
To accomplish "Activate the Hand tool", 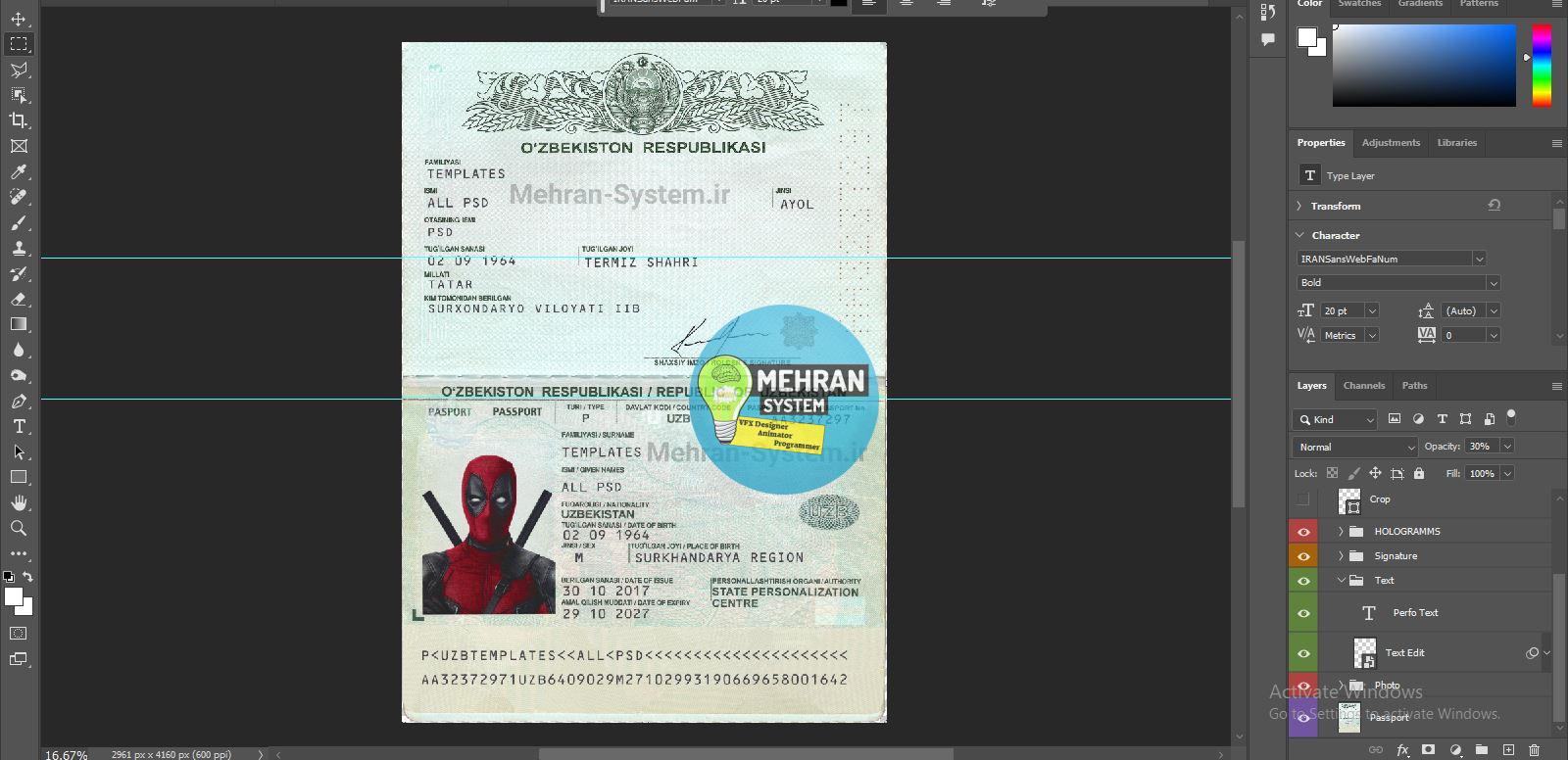I will [x=19, y=502].
